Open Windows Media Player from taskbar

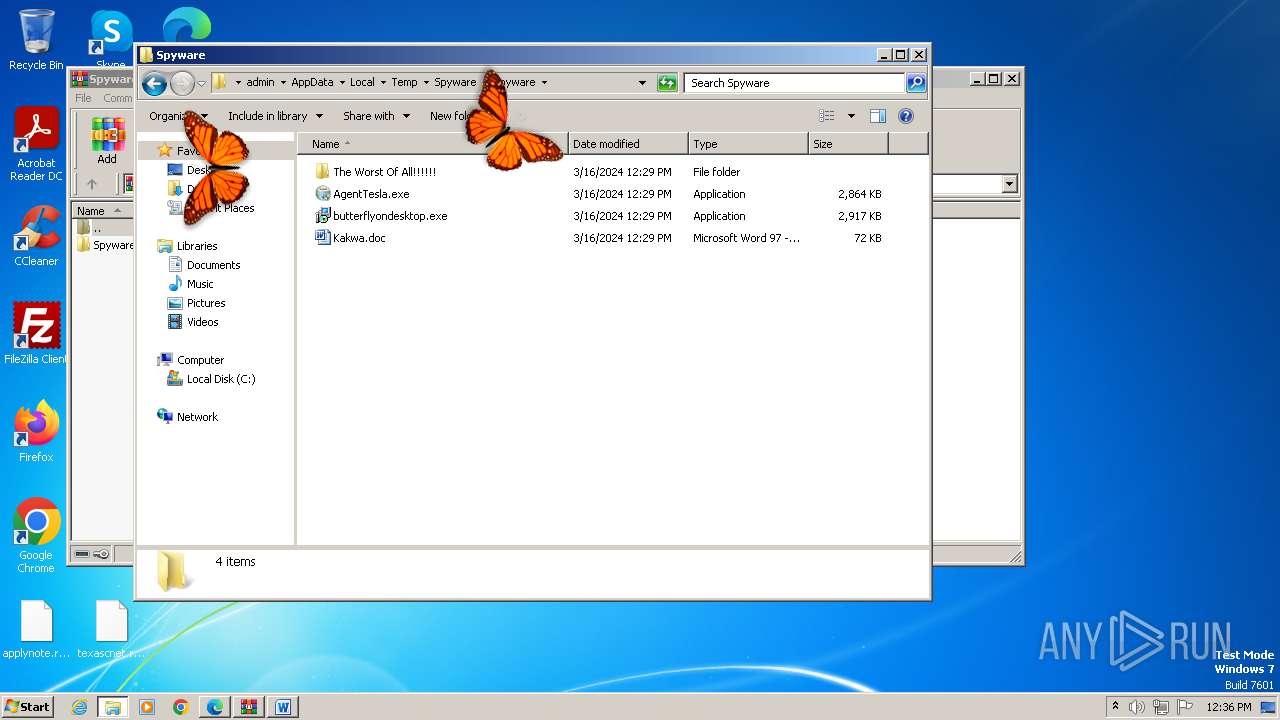[x=147, y=707]
